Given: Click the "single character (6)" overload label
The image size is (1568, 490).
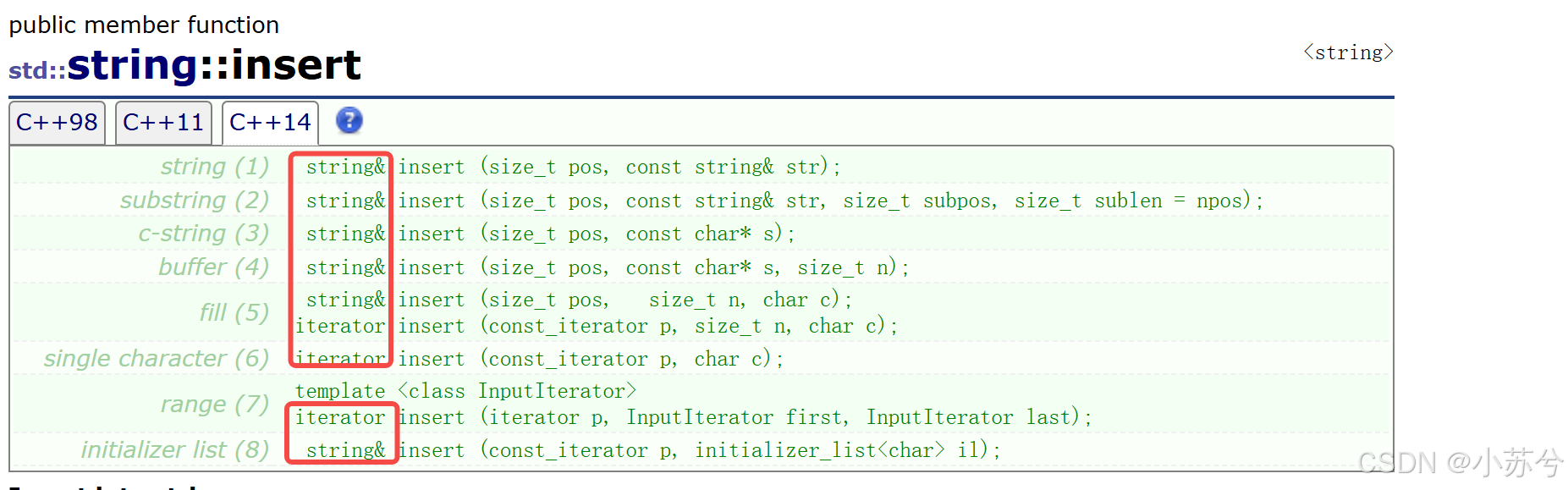Looking at the screenshot, I should click(x=156, y=359).
